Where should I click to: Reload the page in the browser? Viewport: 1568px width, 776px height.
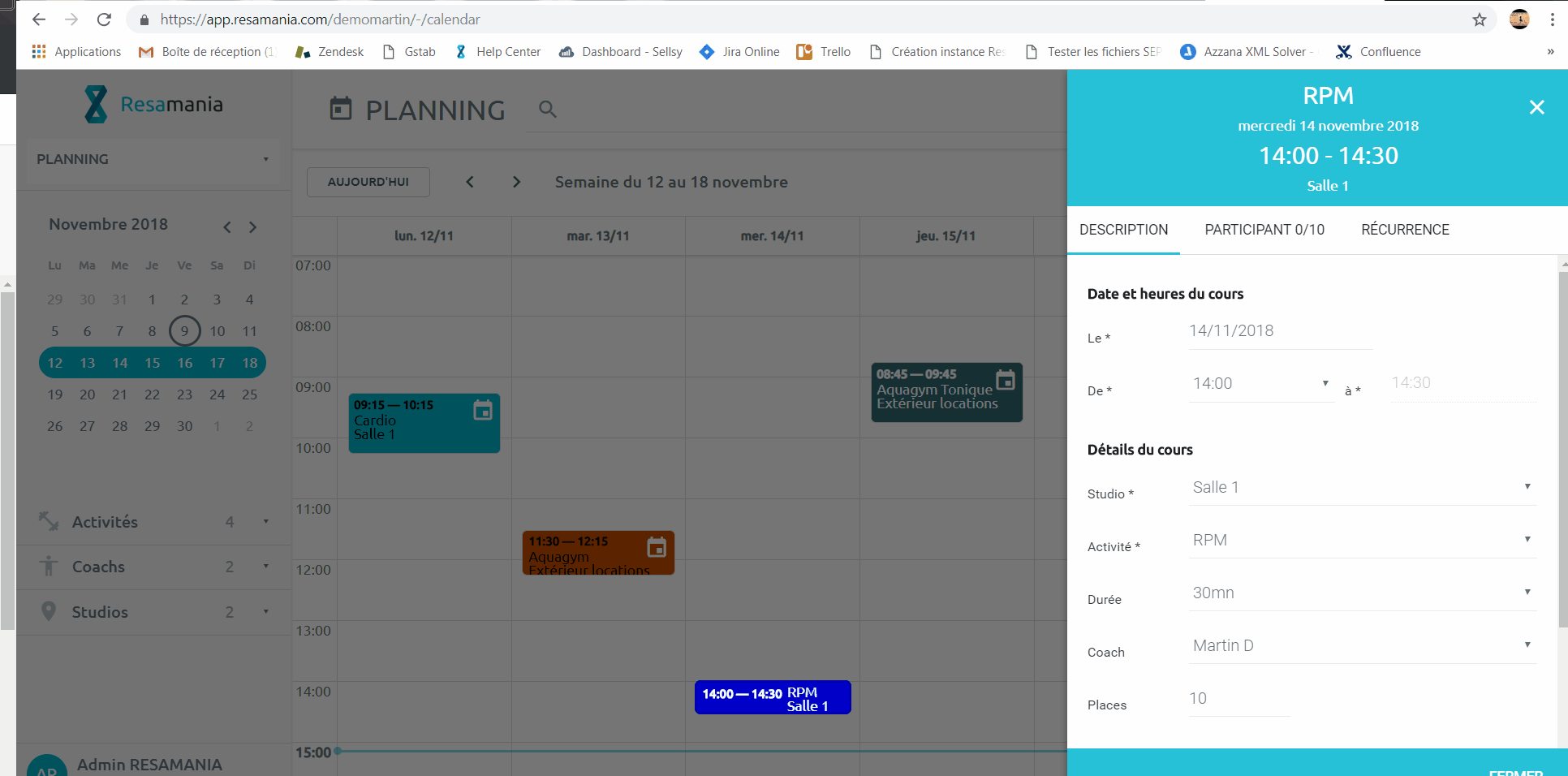[104, 19]
